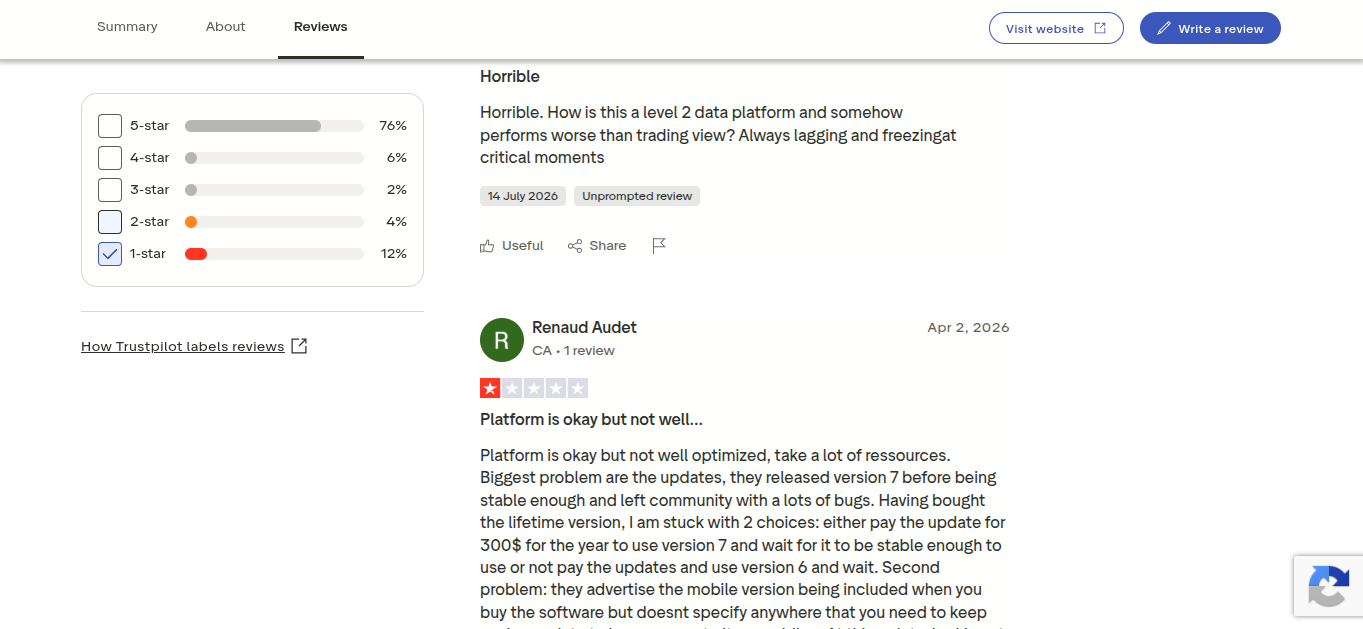Enable the 5-star filter checkbox

pos(110,126)
